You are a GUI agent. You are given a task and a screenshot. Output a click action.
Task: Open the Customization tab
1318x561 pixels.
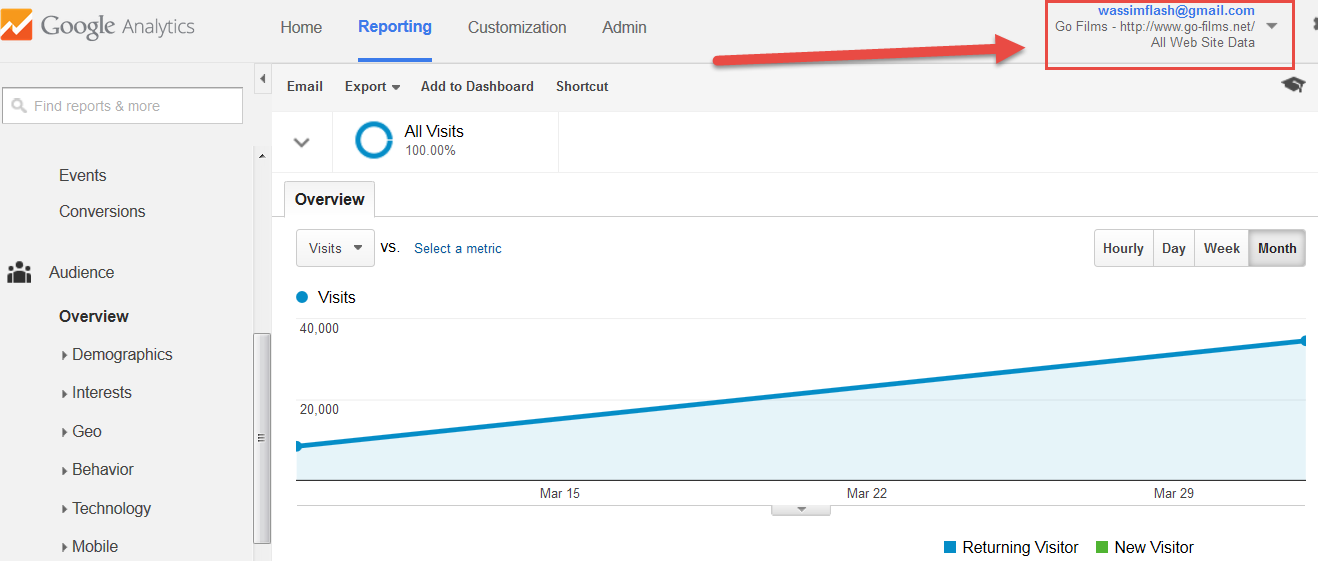(517, 28)
